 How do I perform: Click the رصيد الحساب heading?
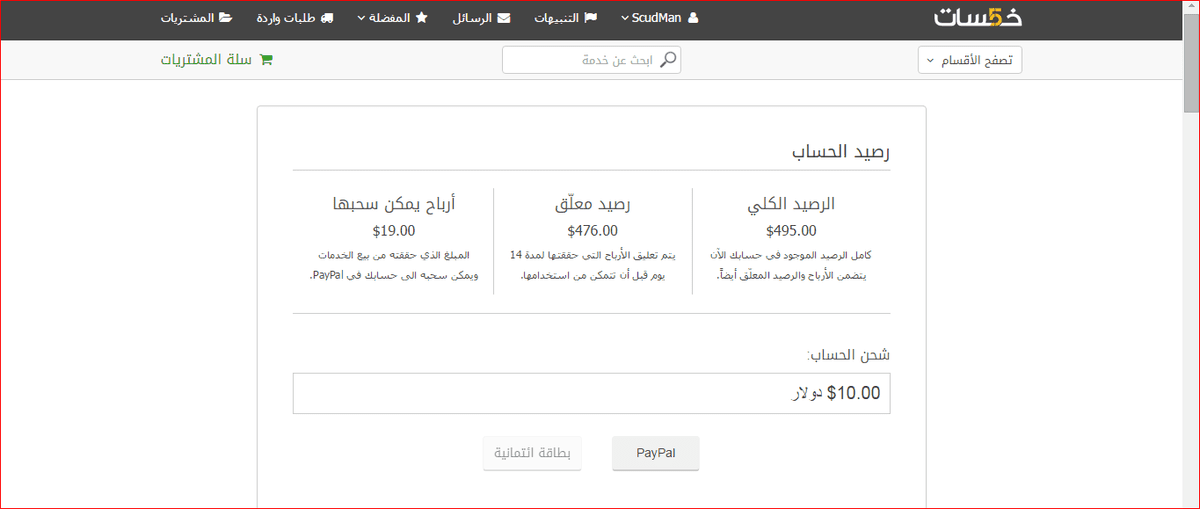click(841, 153)
